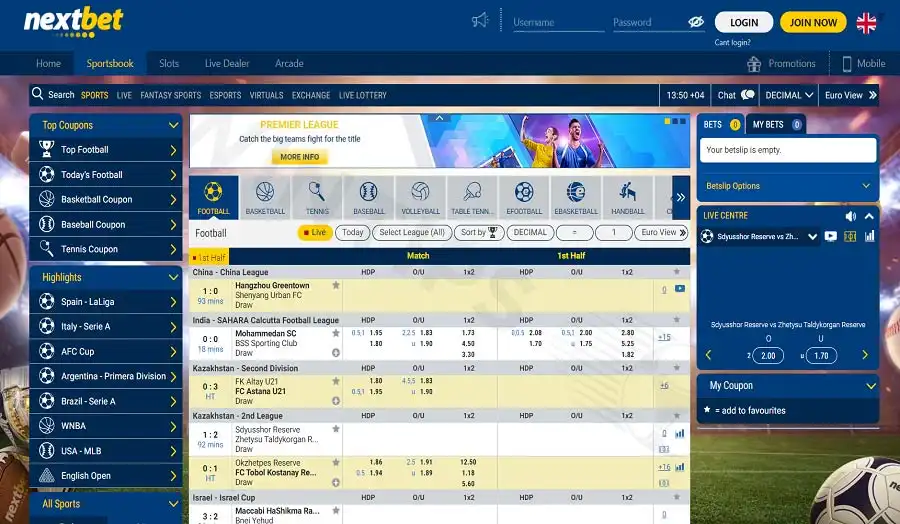The height and width of the screenshot is (524, 900).
Task: Favourite the China League star
Action: click(x=677, y=271)
